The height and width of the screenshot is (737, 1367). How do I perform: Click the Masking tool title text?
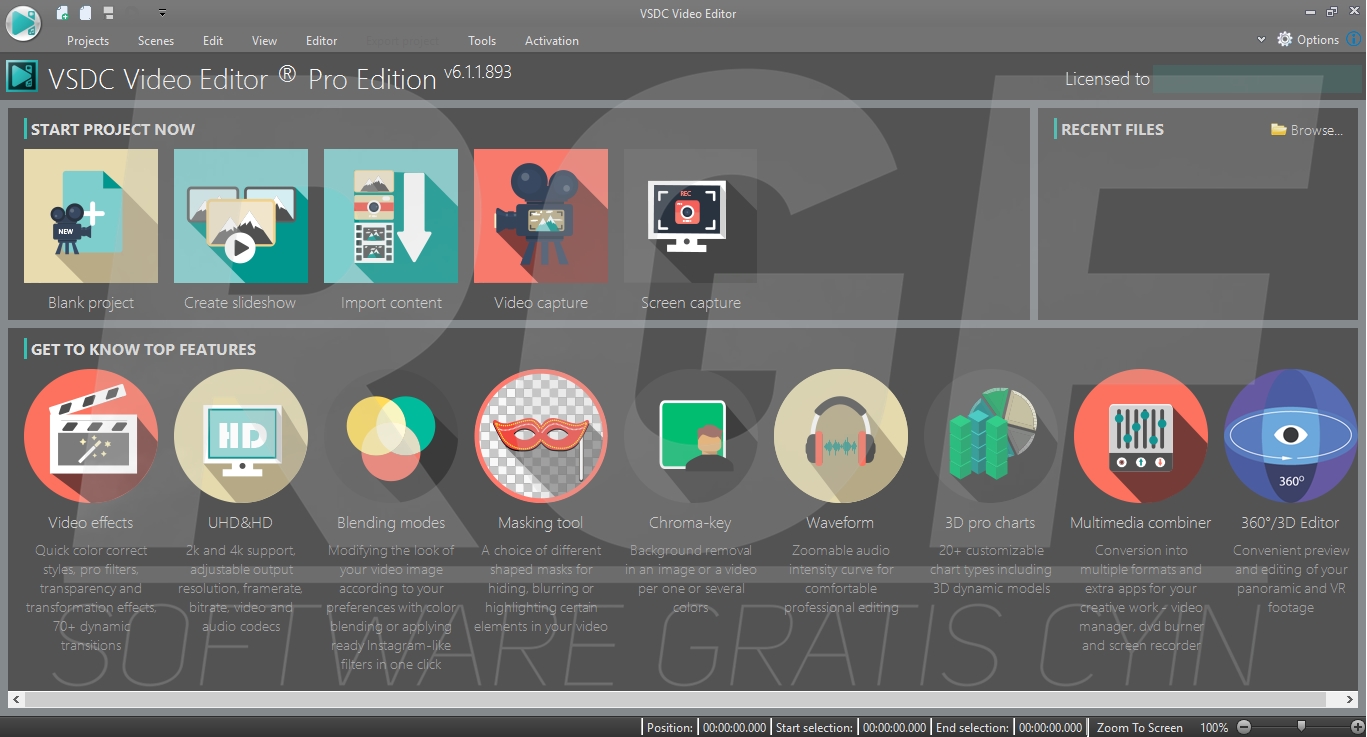point(541,523)
